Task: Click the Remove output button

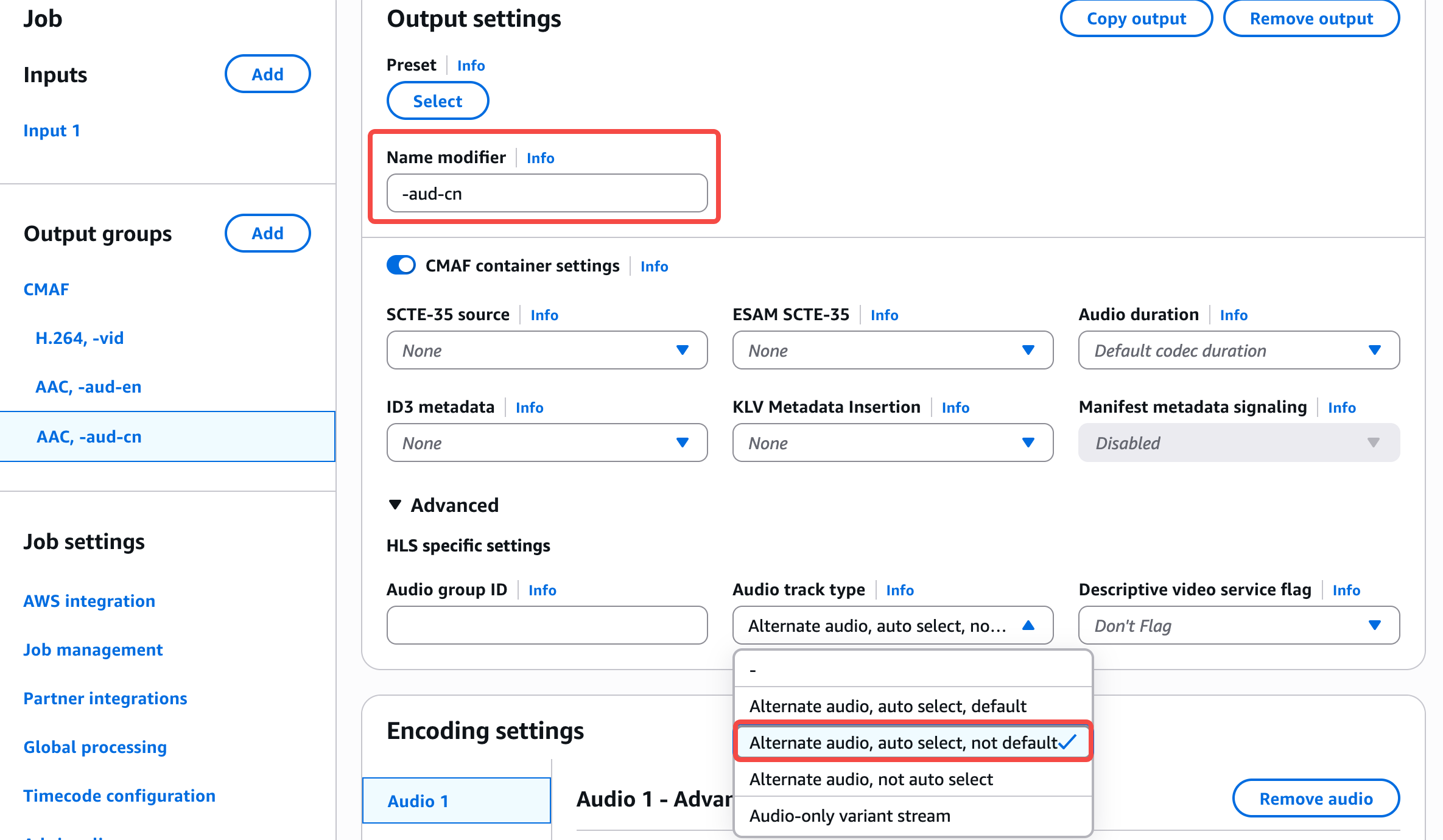Action: [1311, 18]
